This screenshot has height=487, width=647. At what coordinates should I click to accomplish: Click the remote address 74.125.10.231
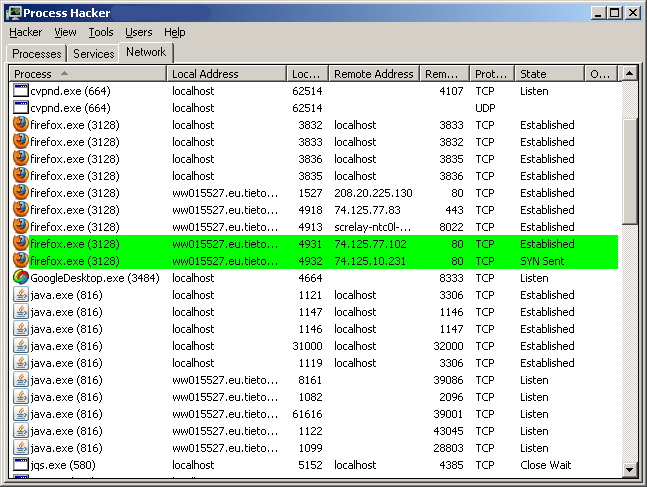click(x=370, y=261)
